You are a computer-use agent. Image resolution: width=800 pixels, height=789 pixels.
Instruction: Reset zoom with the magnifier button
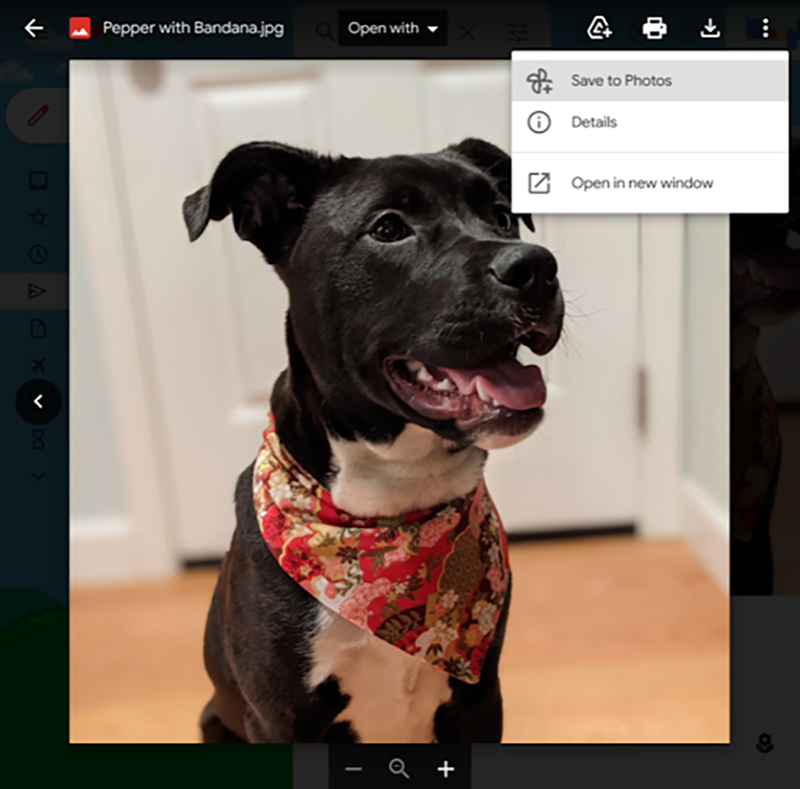click(399, 769)
